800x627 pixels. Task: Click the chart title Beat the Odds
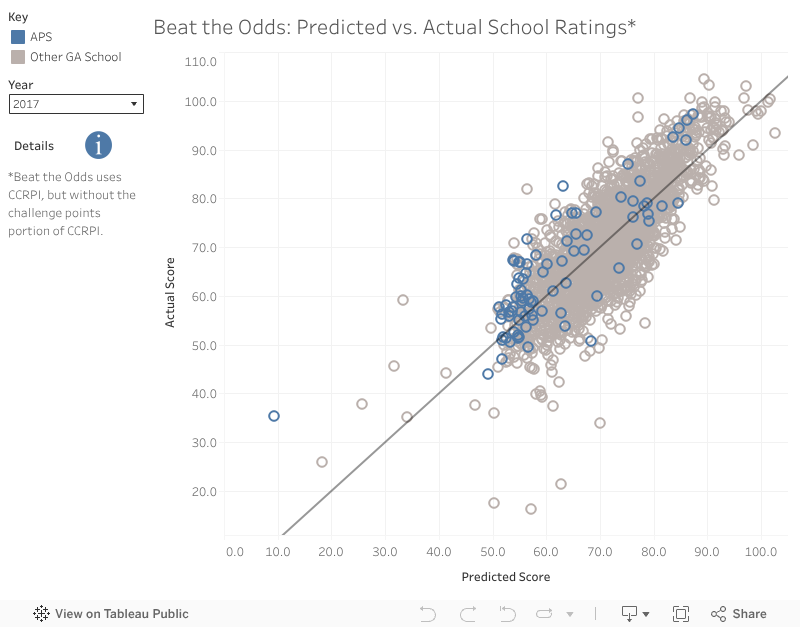tap(394, 27)
